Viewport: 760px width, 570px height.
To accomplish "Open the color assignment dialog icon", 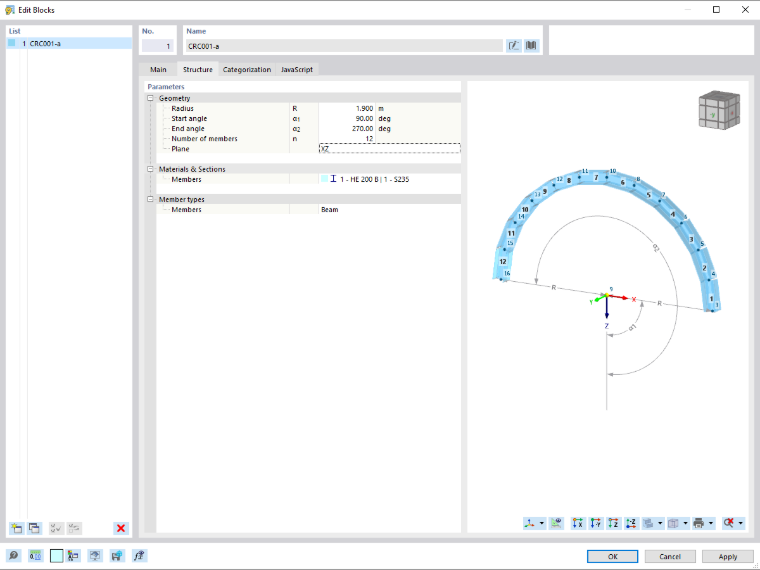I will point(74,556).
